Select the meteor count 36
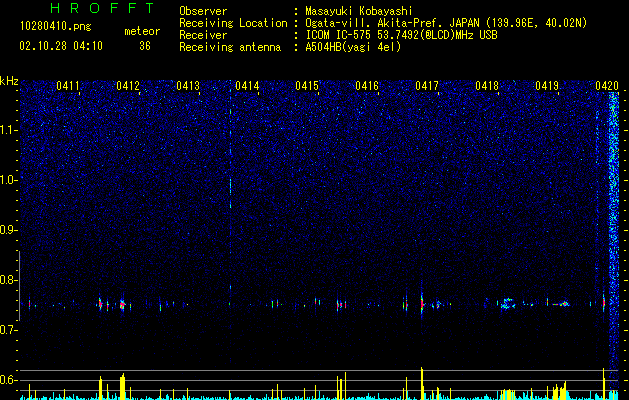Screen dimensions: 629x400 (145, 46)
